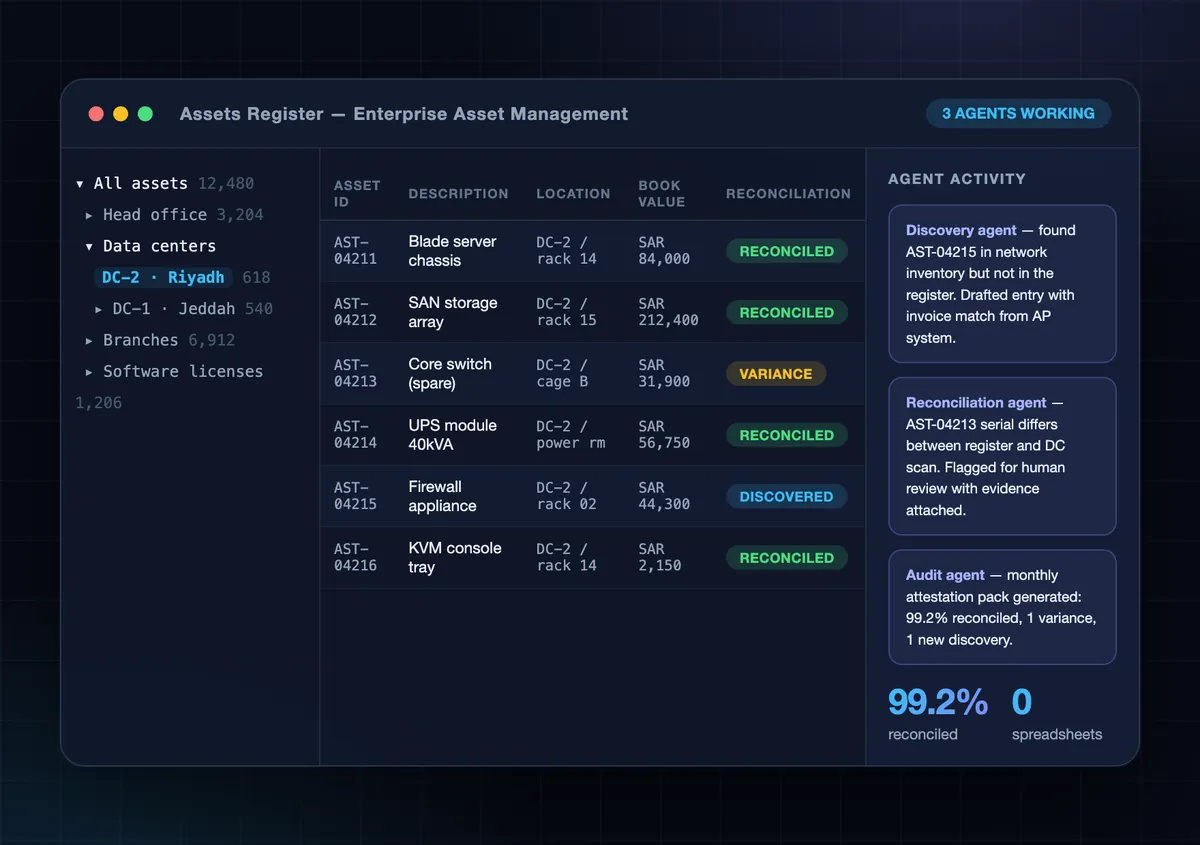The image size is (1200, 845).
Task: Open the Discovery agent activity card
Action: [x=1002, y=284]
